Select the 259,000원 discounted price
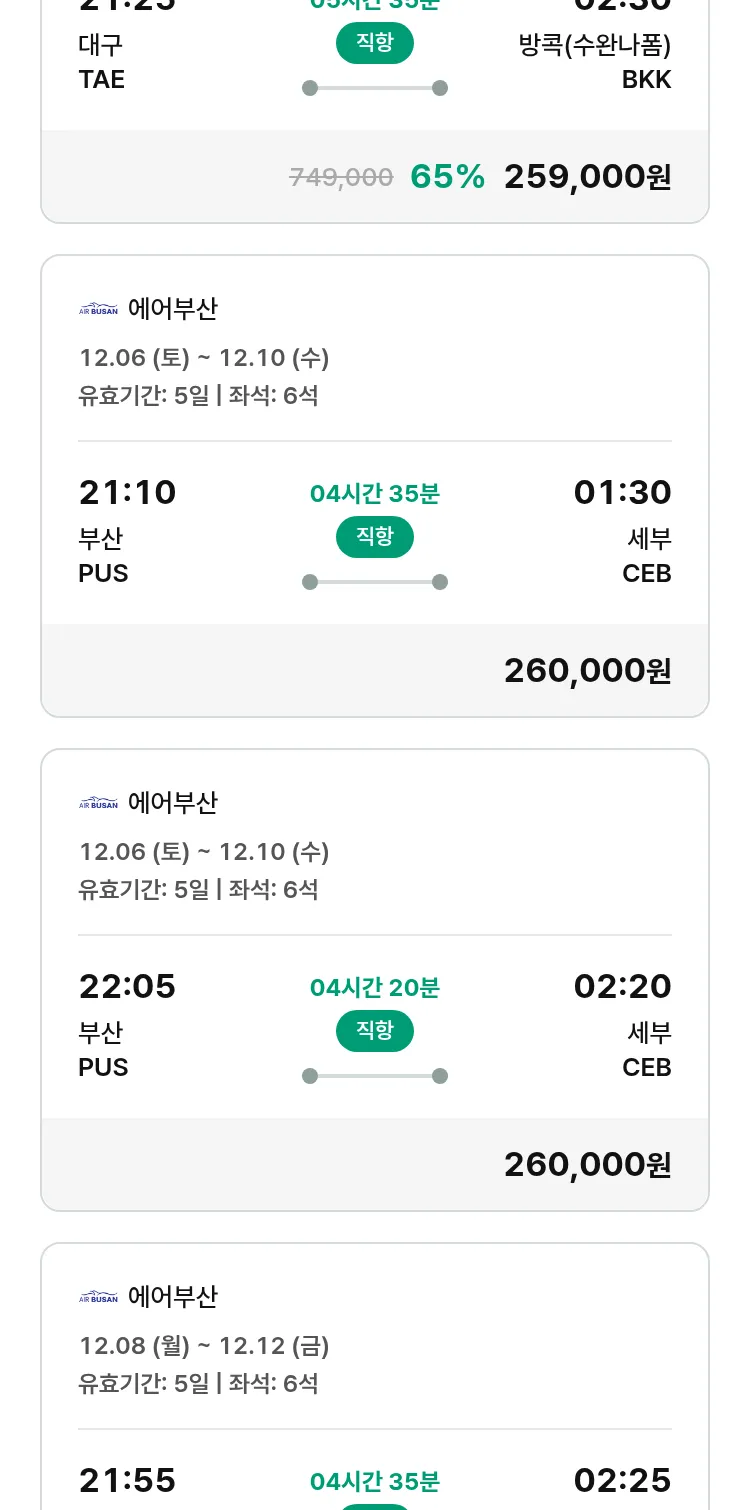Screen dimensions: 750x1510 click(x=587, y=177)
